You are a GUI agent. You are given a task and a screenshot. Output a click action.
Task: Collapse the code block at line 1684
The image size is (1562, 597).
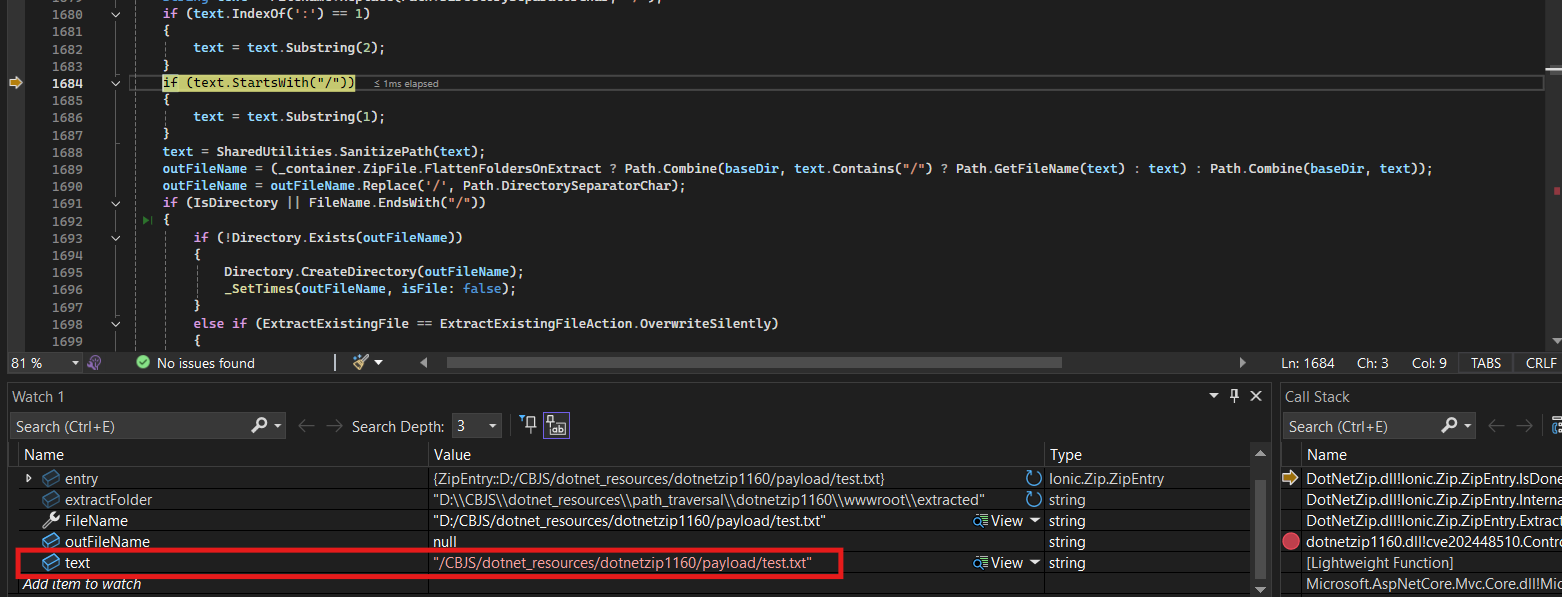coord(116,84)
